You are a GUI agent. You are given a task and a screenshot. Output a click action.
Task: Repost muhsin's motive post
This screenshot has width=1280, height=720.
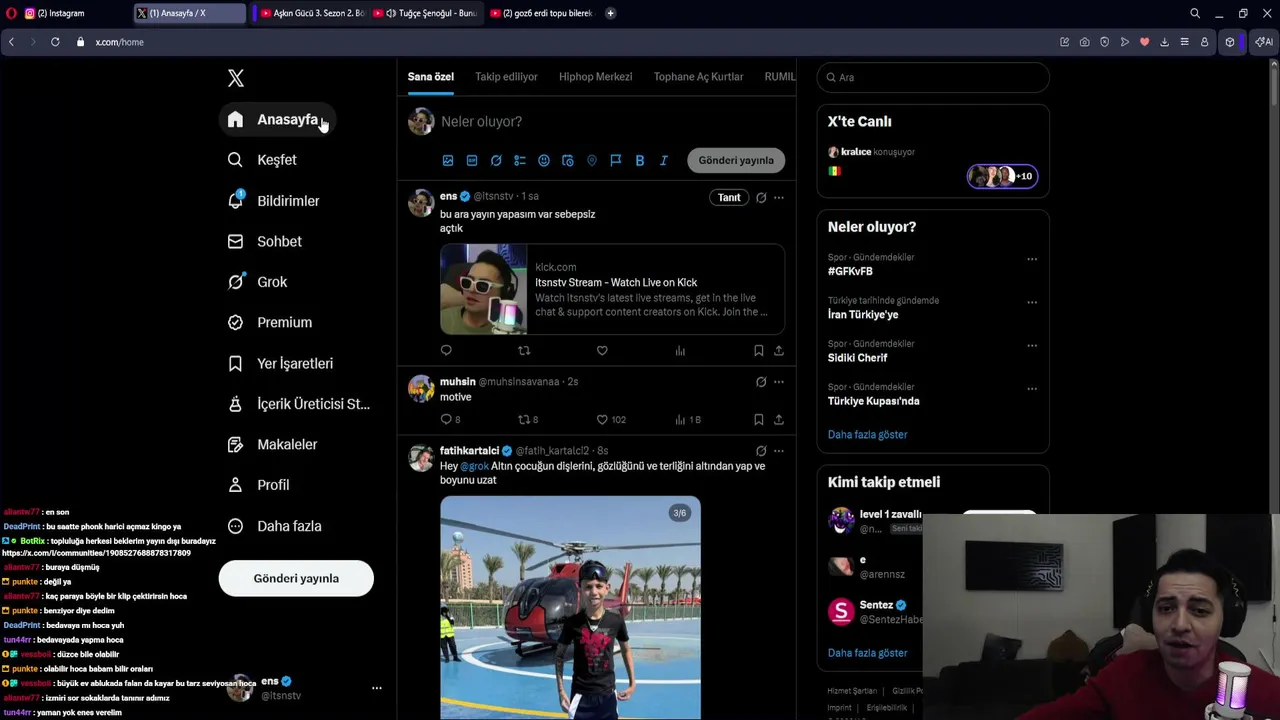tap(528, 420)
